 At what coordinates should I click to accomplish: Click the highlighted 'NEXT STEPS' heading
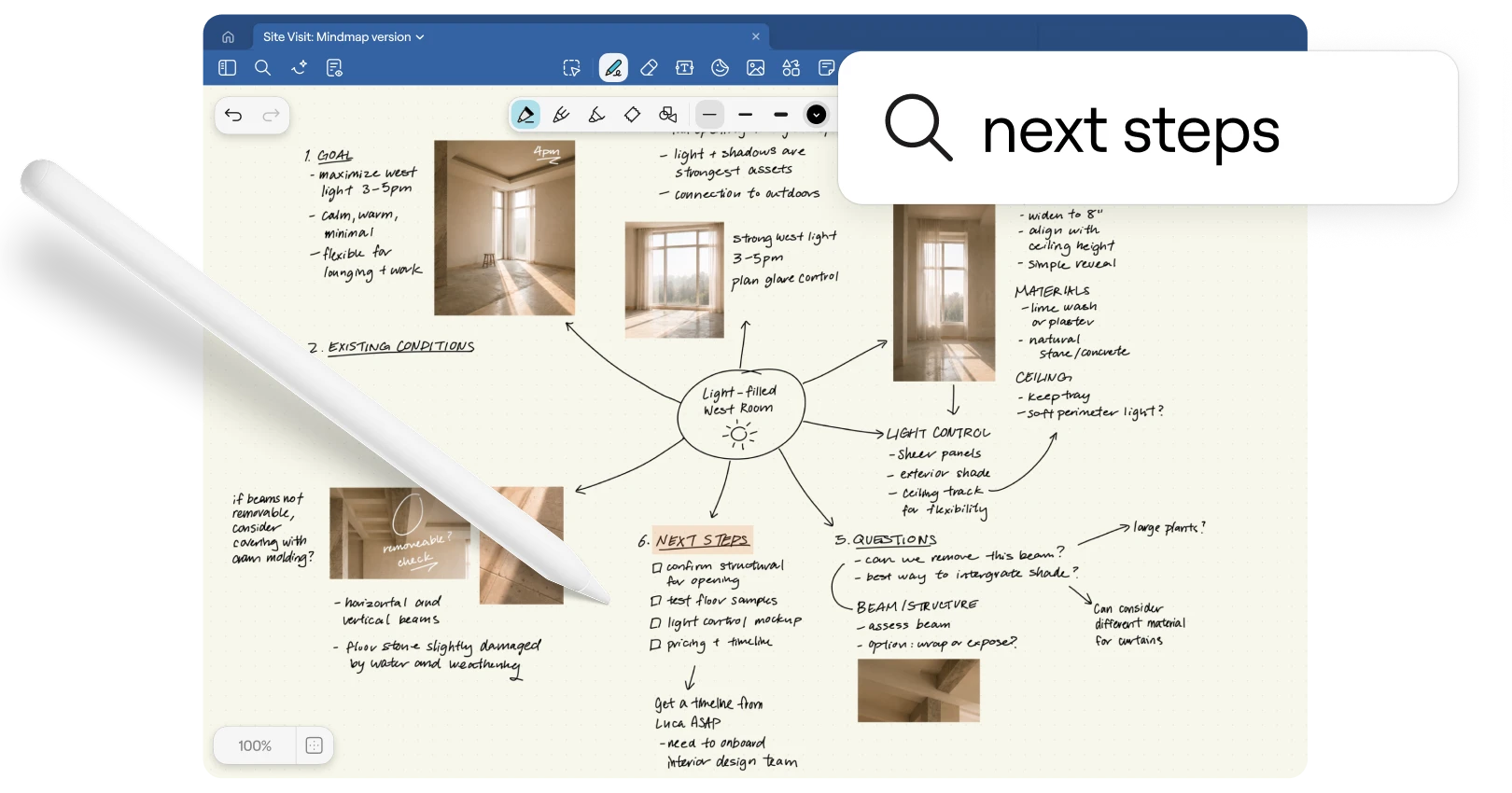click(x=703, y=540)
